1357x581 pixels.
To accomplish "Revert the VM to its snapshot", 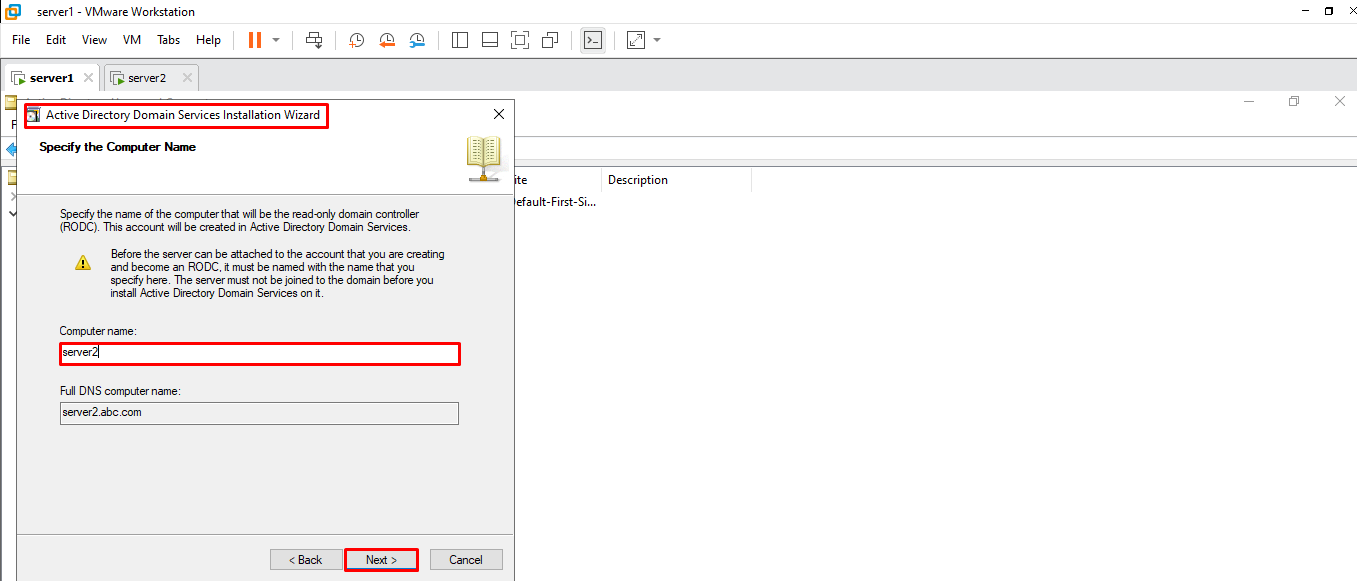I will click(387, 40).
